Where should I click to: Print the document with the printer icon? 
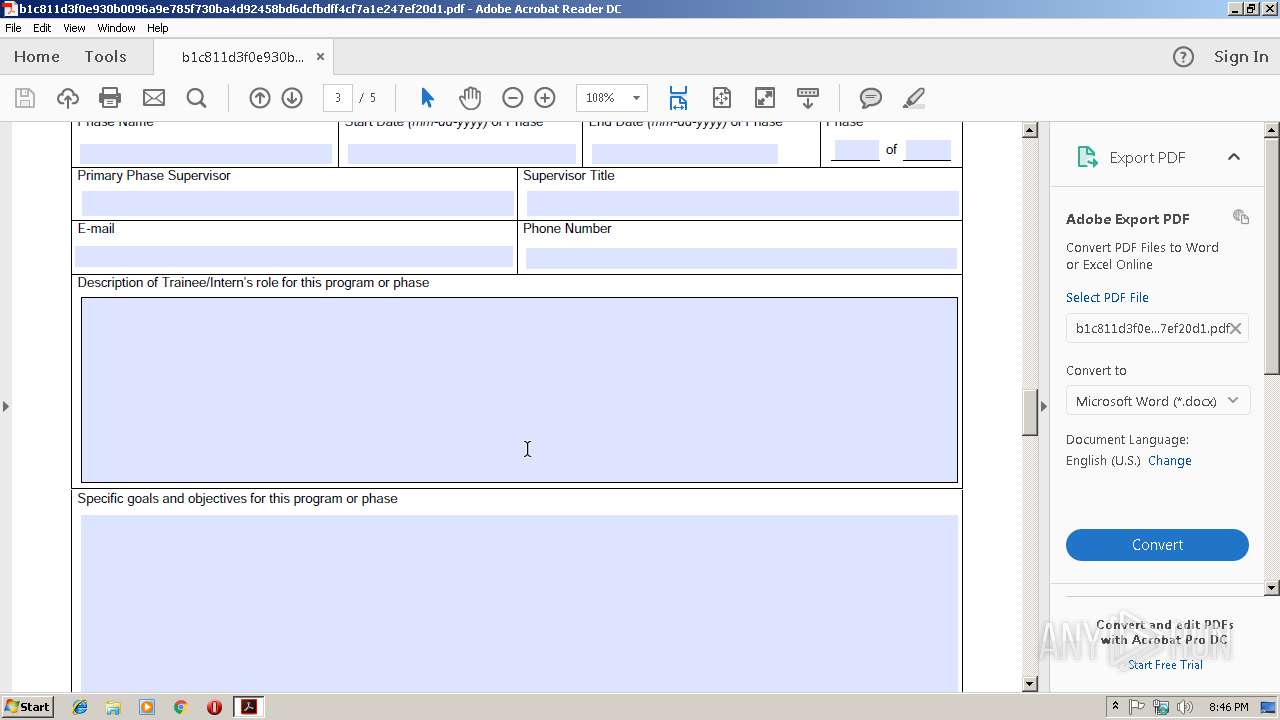point(110,98)
